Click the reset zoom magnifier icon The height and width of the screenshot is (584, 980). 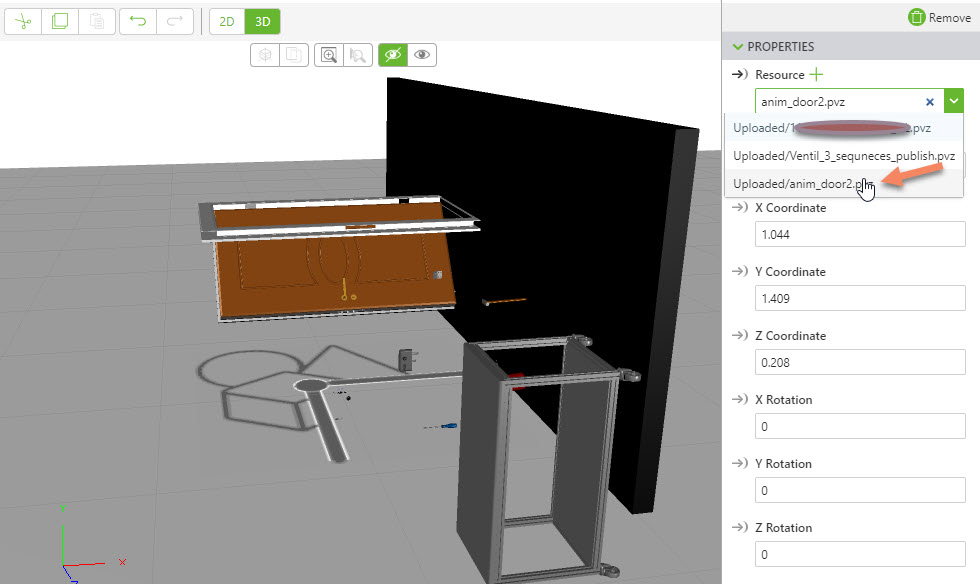click(x=357, y=55)
